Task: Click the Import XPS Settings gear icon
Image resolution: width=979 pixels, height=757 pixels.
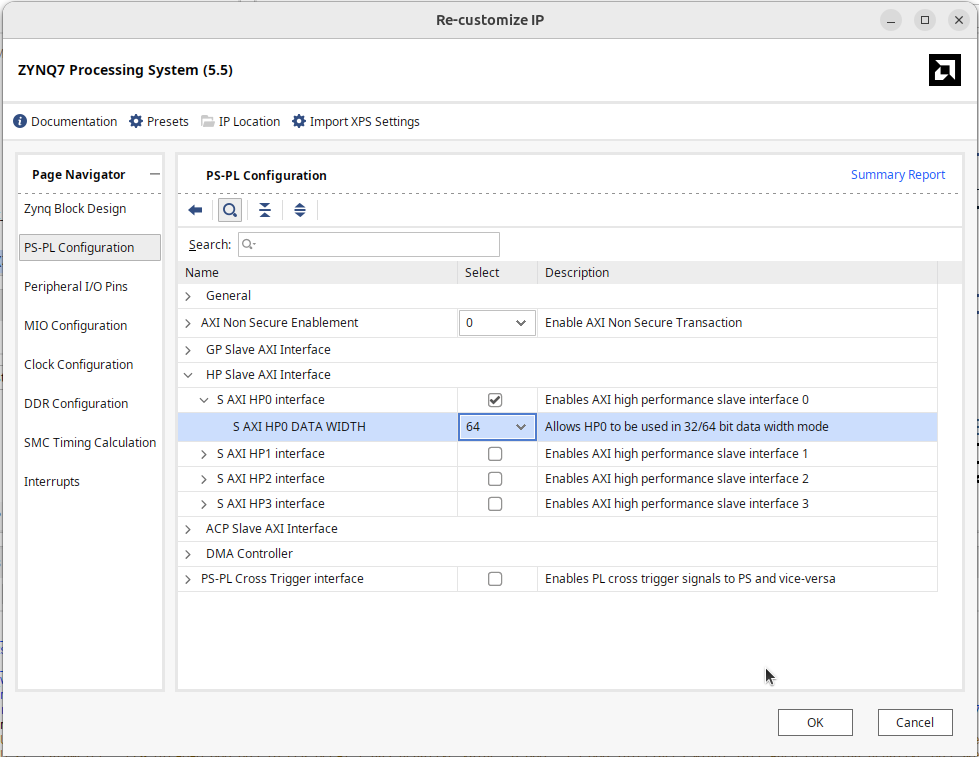Action: (x=299, y=121)
